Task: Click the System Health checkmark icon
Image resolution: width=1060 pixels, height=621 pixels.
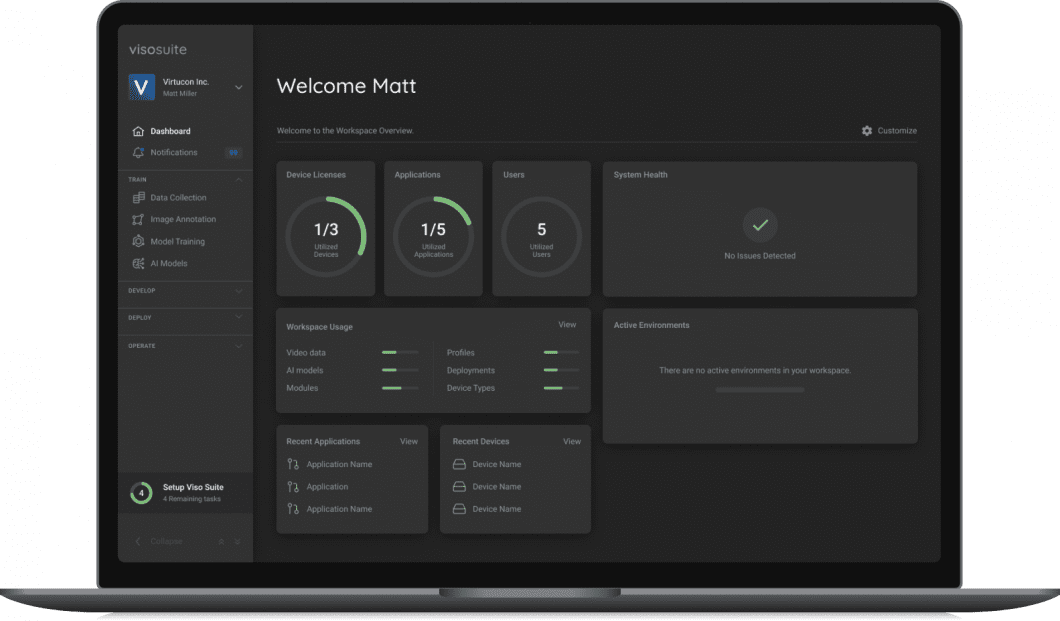Action: pyautogui.click(x=760, y=225)
